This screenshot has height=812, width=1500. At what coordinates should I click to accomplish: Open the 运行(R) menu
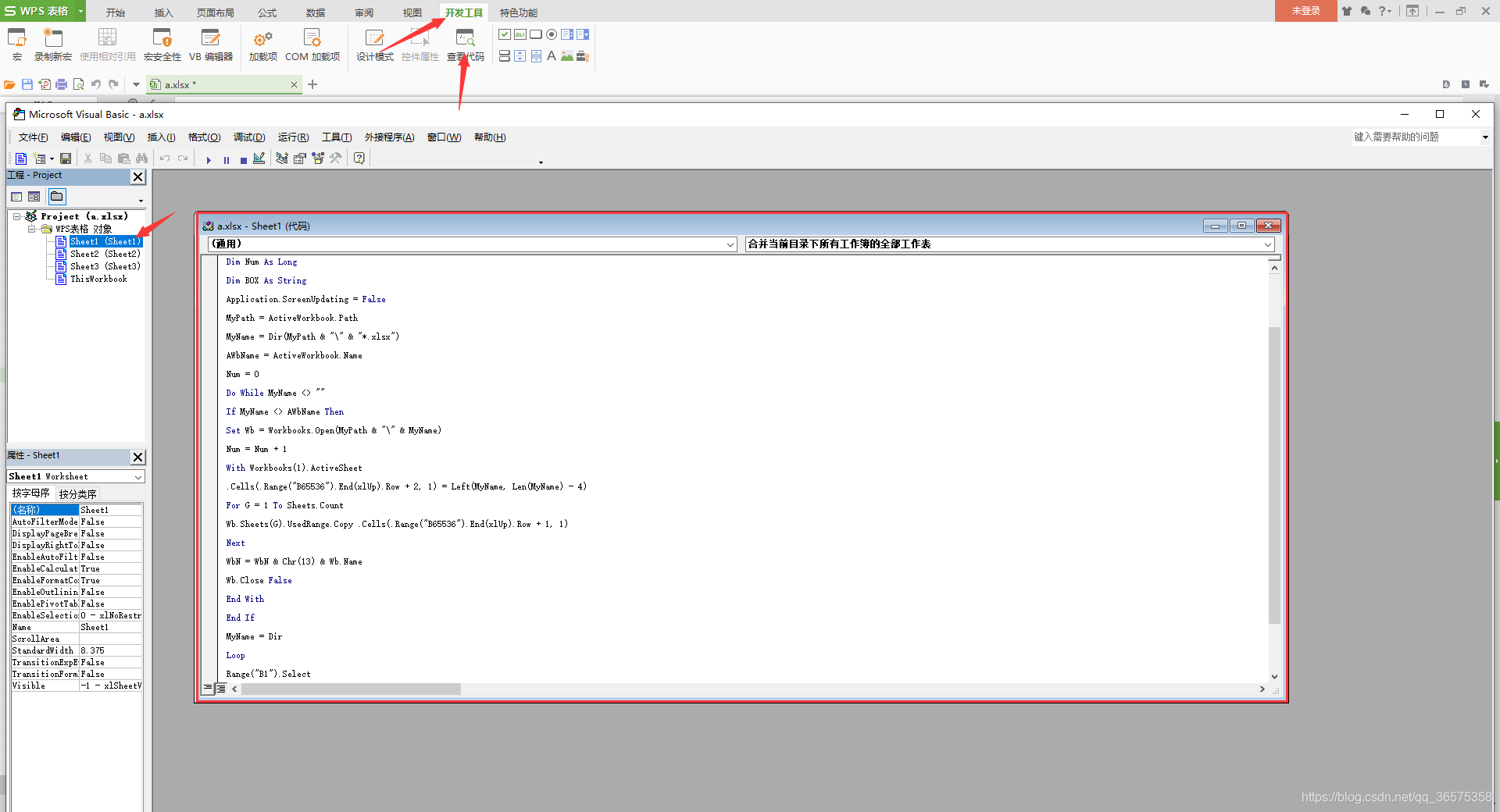(x=294, y=137)
